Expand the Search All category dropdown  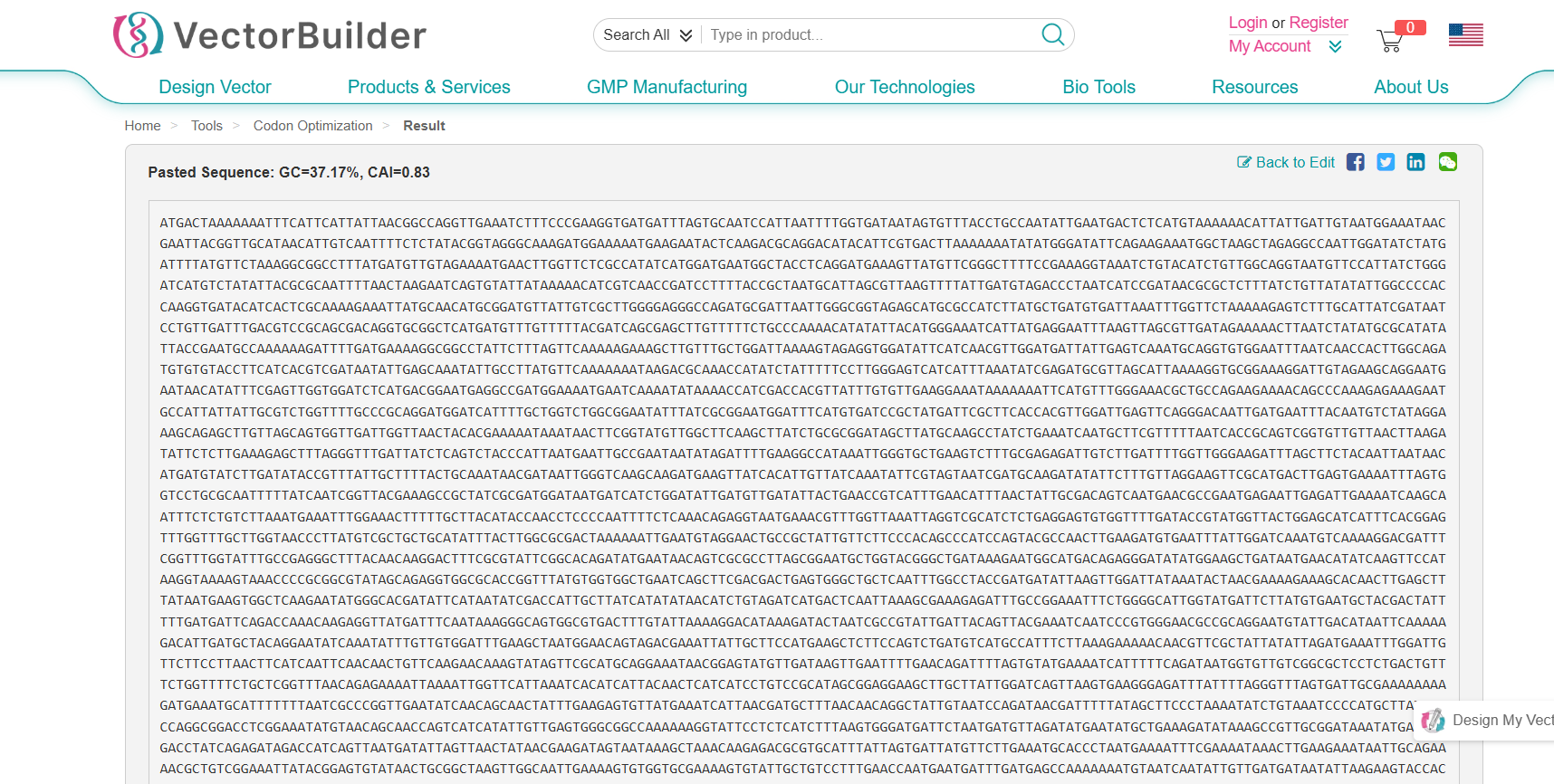tap(647, 34)
